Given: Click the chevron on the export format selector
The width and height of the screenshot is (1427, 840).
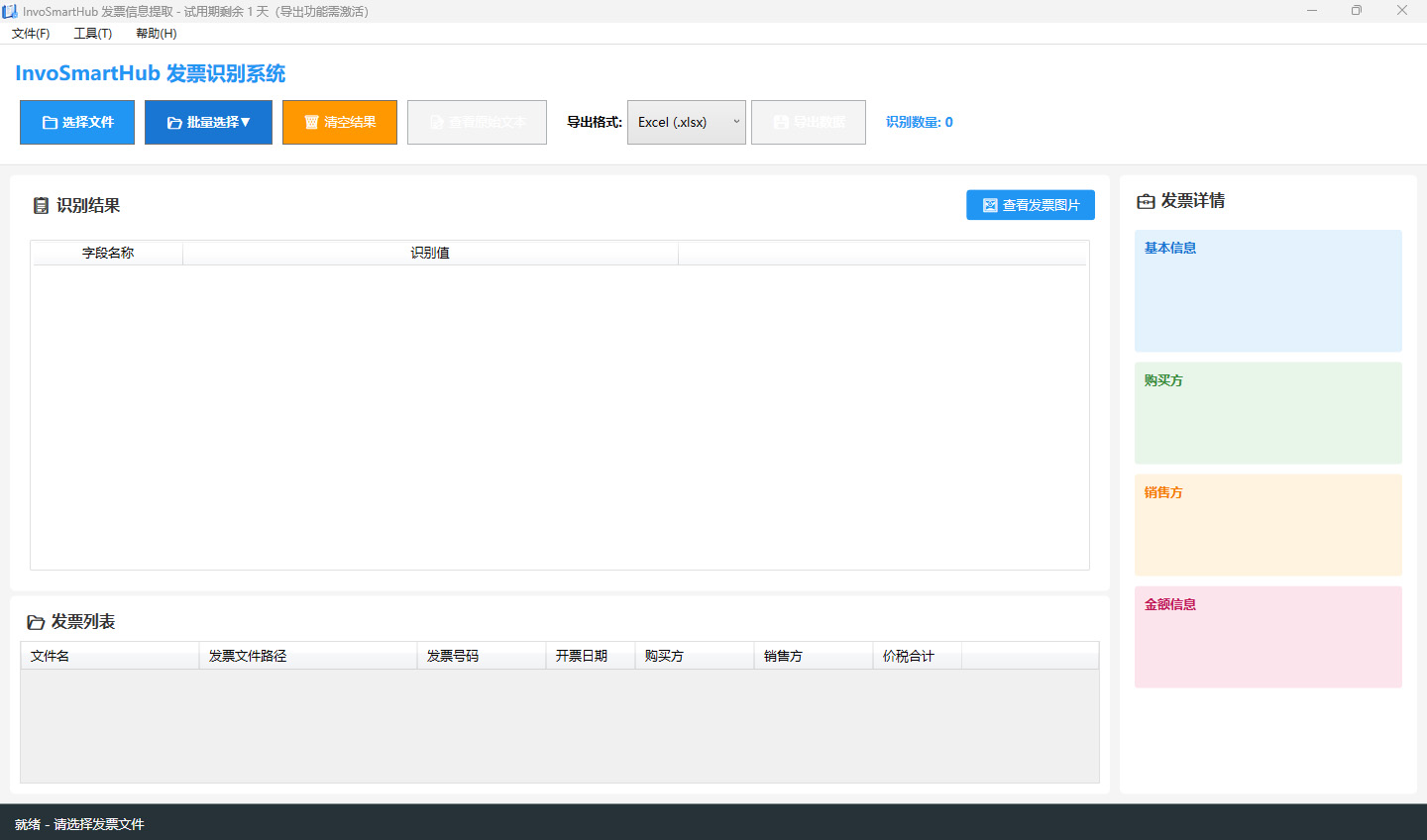Looking at the screenshot, I should [x=736, y=122].
